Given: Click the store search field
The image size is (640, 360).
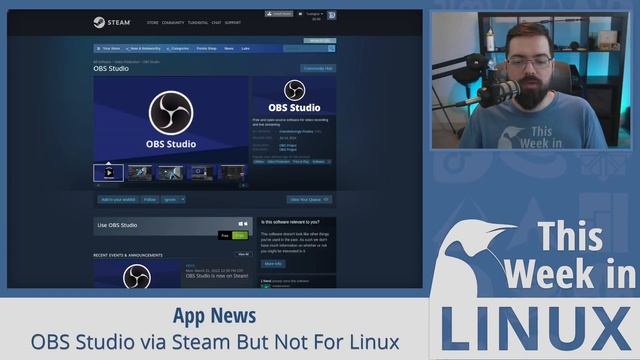Looking at the screenshot, I should click(x=305, y=49).
